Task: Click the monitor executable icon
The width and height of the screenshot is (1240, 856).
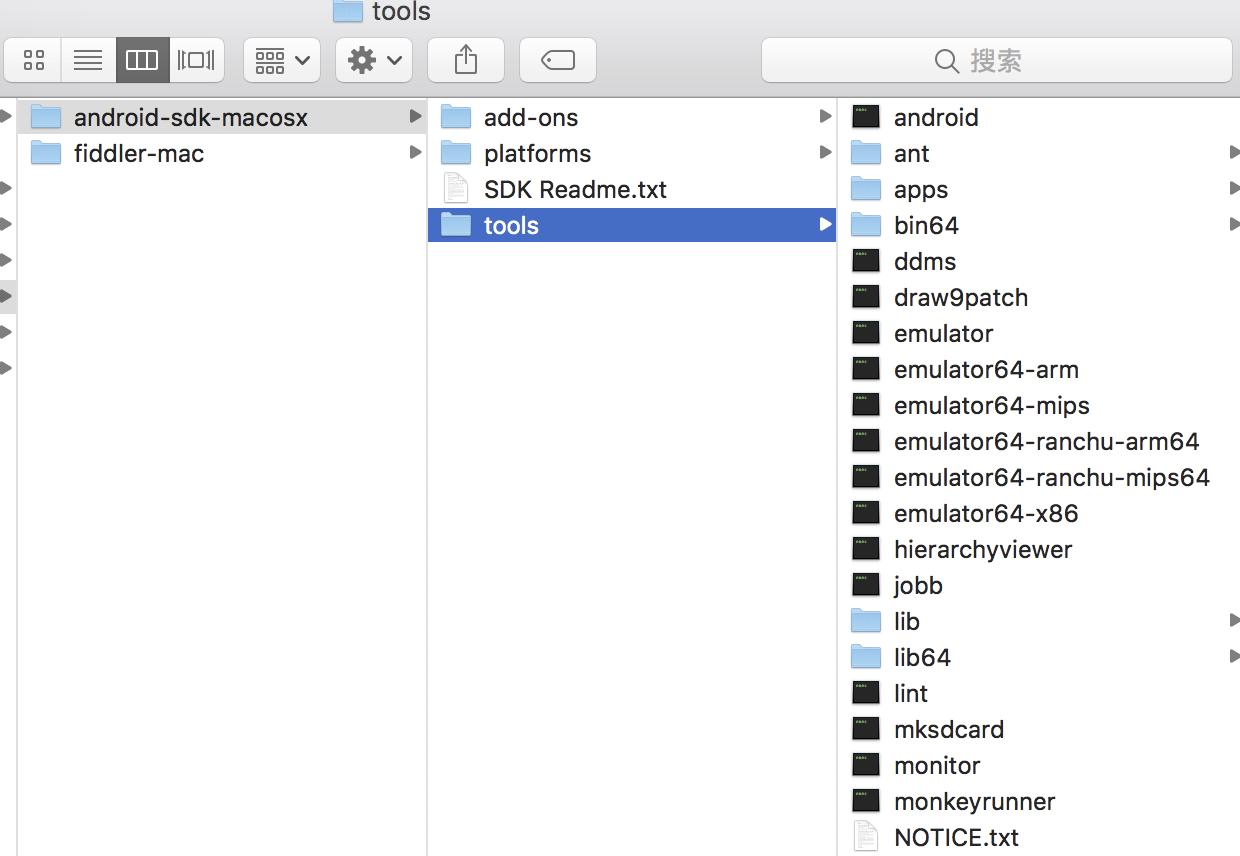Action: (866, 765)
